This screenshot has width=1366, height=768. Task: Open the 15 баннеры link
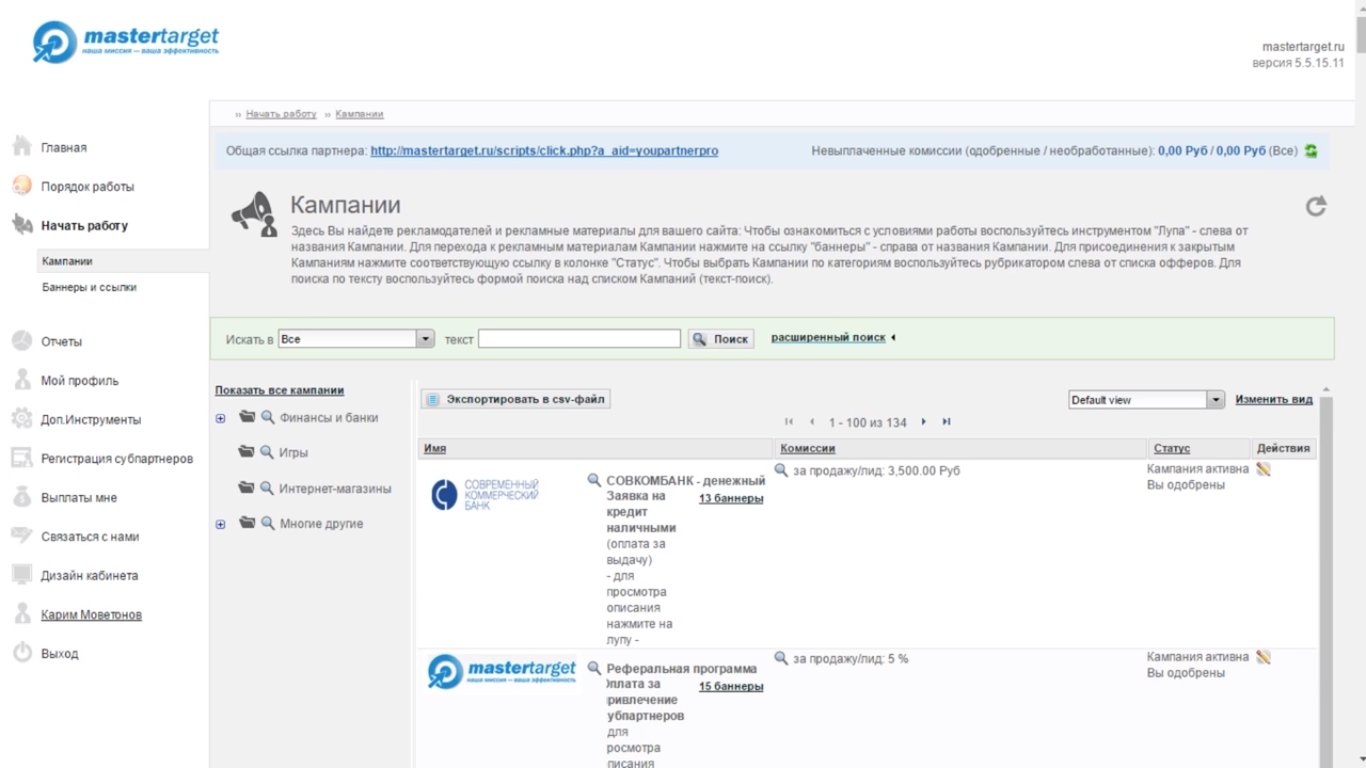pos(731,686)
